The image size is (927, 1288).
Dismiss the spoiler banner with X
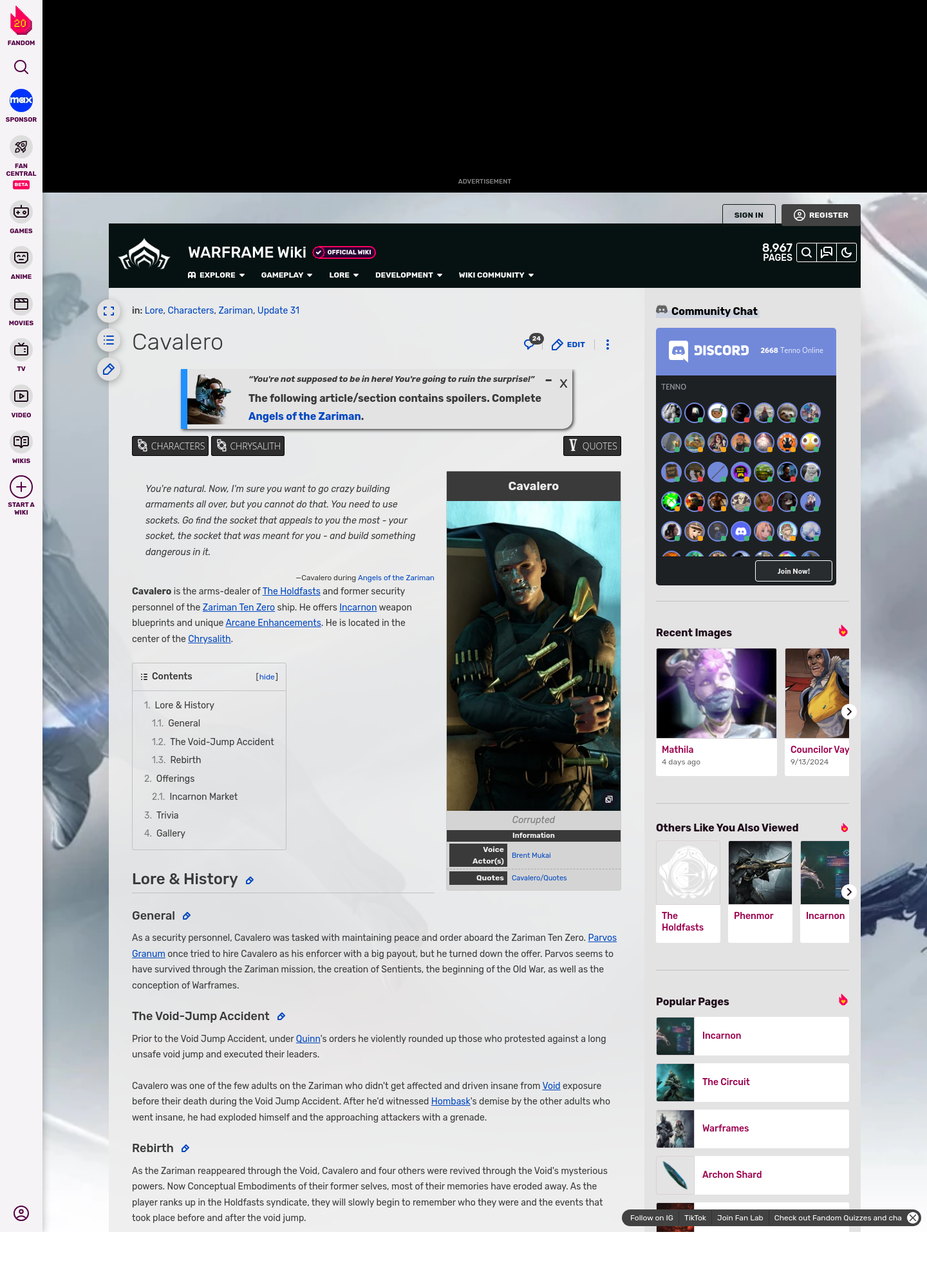pyautogui.click(x=563, y=383)
